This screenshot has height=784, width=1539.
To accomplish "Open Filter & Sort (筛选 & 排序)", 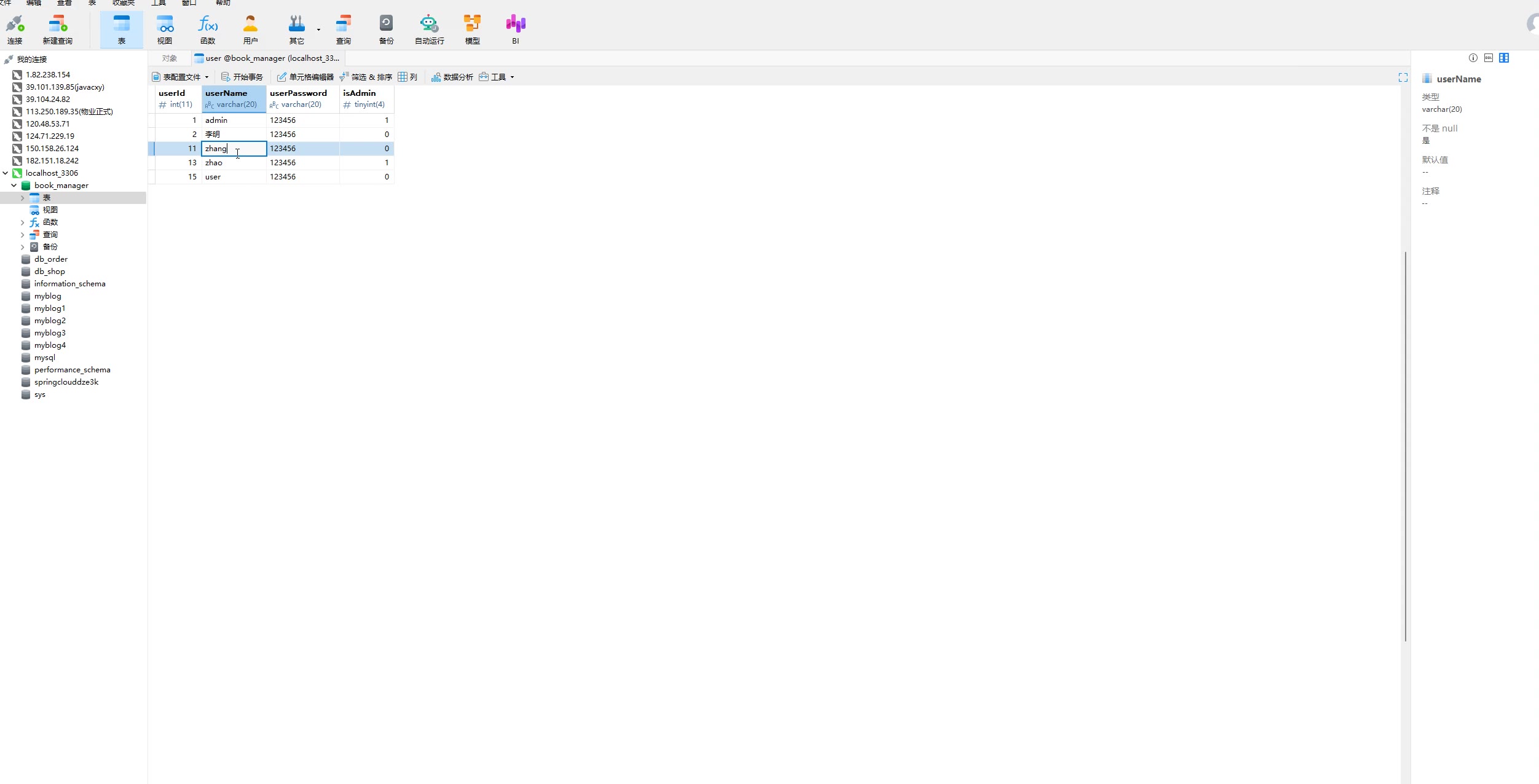I will coord(366,77).
